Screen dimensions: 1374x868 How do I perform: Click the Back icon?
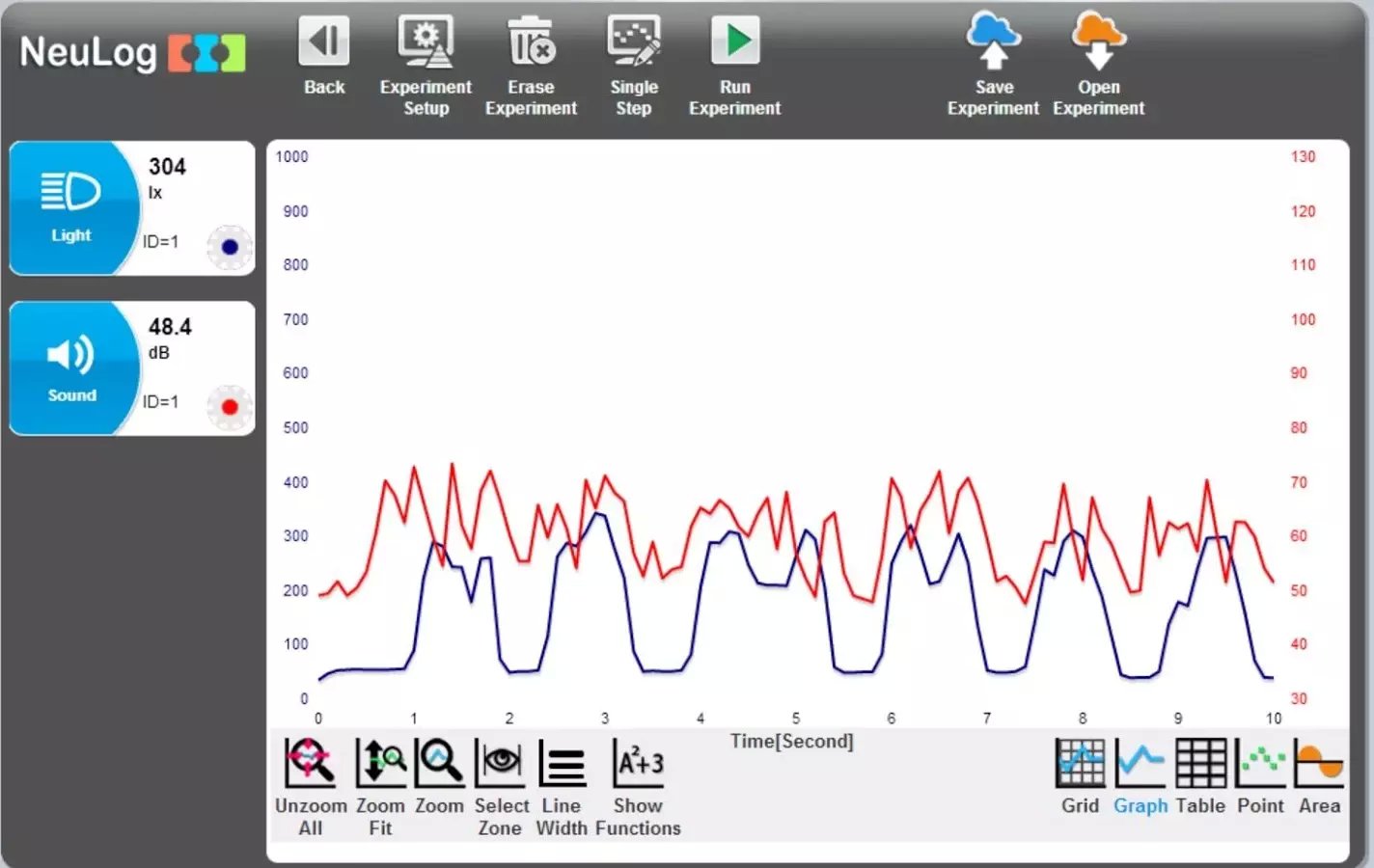(323, 42)
